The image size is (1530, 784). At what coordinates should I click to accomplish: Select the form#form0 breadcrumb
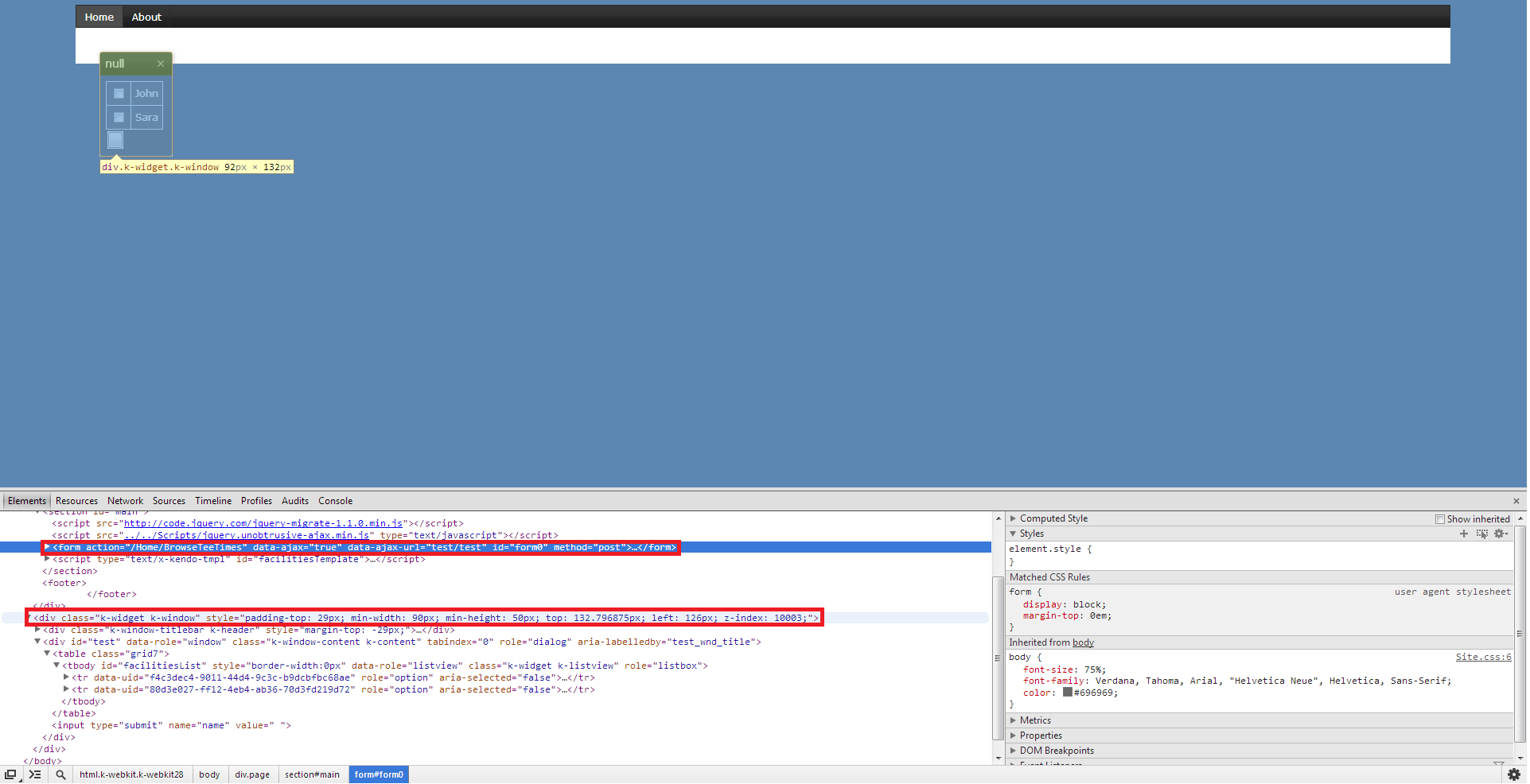[379, 774]
